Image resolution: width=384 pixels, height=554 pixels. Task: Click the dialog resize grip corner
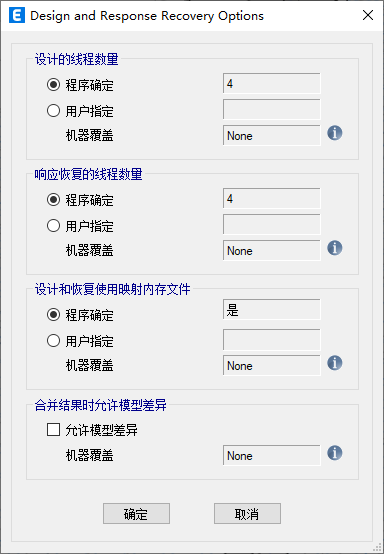tap(379, 549)
